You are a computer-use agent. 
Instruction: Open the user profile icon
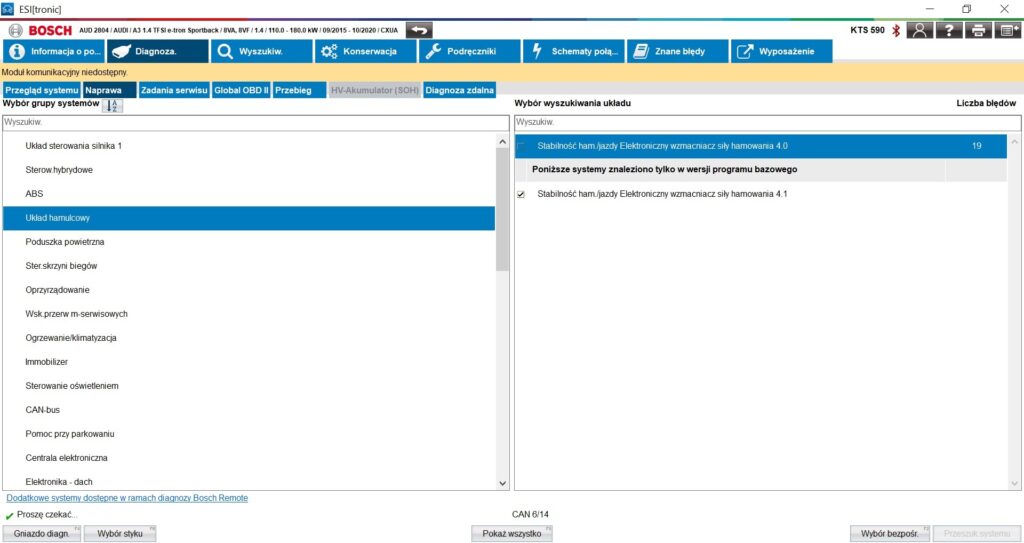tap(920, 30)
